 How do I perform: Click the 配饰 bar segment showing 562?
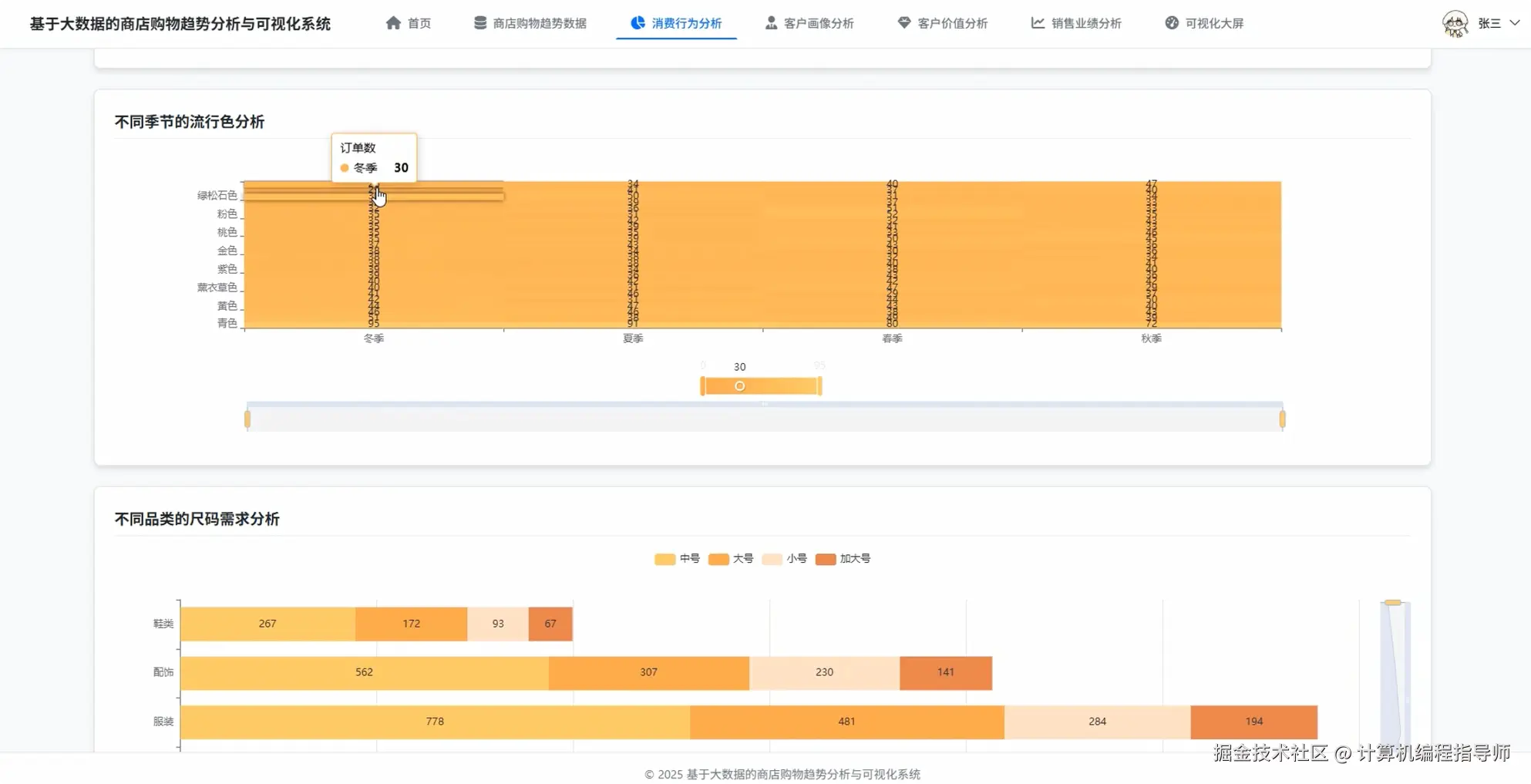pyautogui.click(x=365, y=673)
